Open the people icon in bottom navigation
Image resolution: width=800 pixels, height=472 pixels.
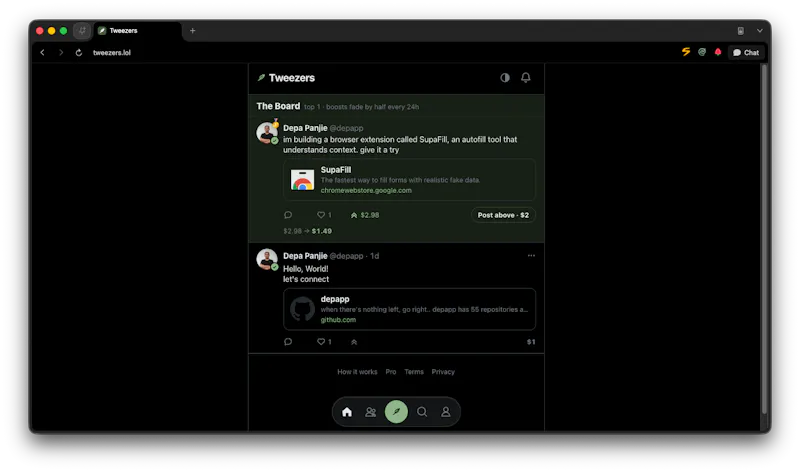(x=371, y=412)
